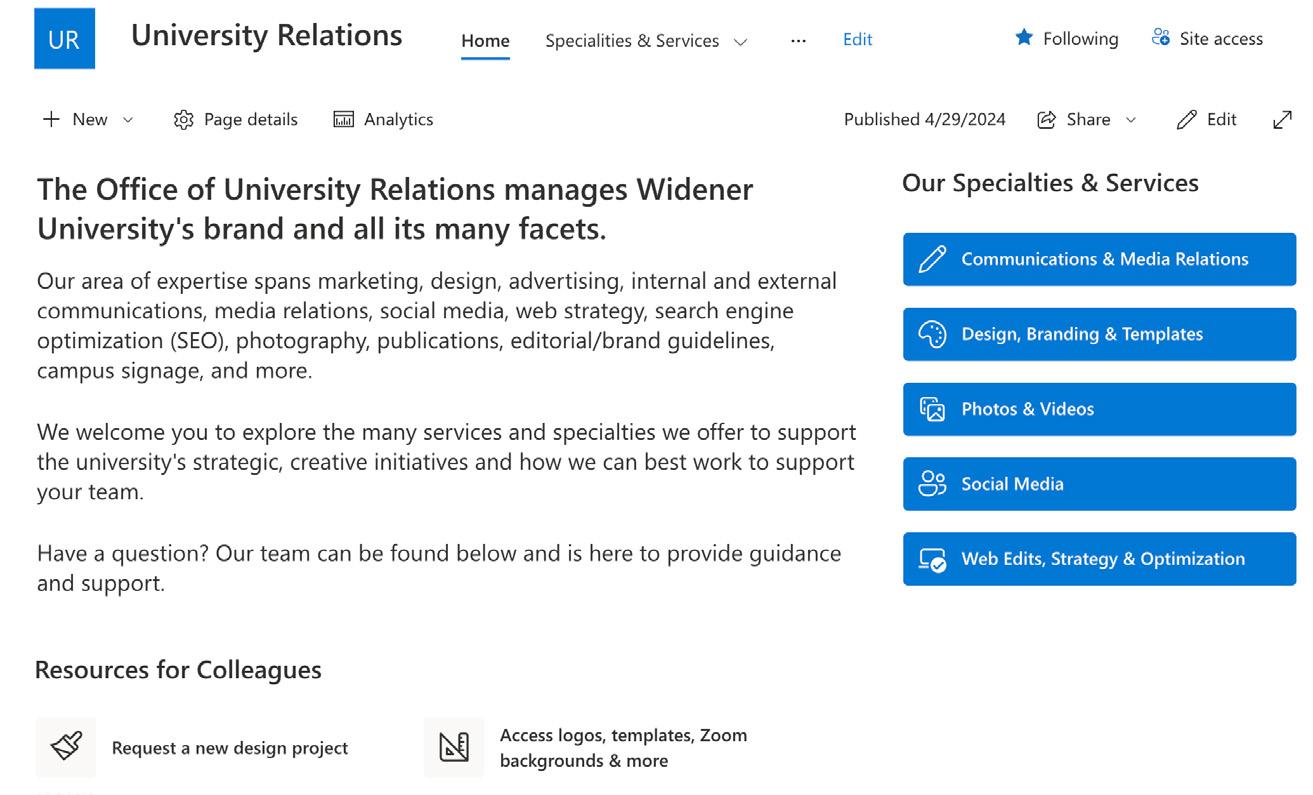Open the New dropdown chevron
Viewport: 1313px width, 795px height.
coord(128,120)
